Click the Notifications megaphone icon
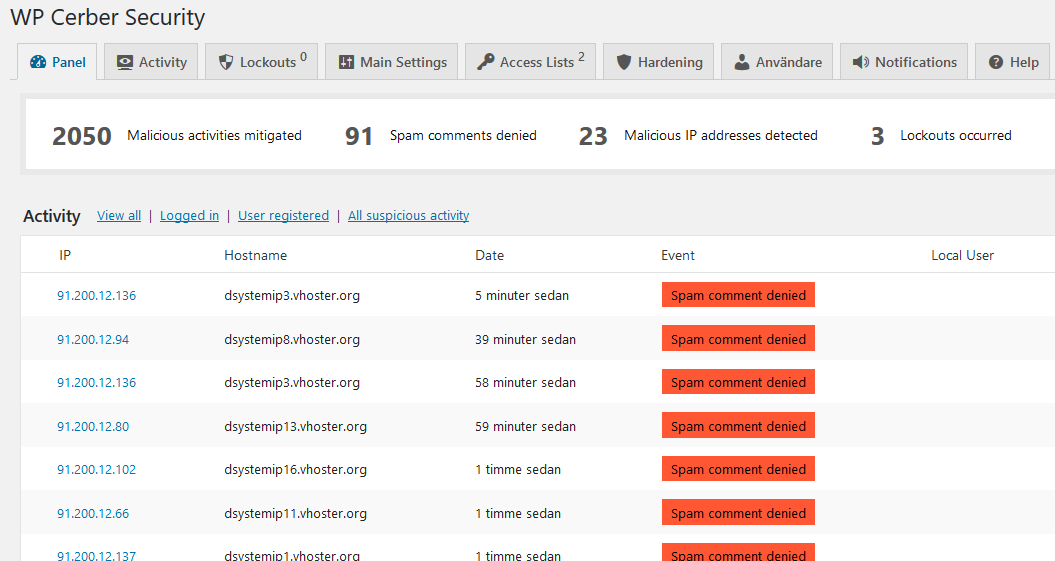Viewport: 1055px width, 561px height. pos(861,62)
